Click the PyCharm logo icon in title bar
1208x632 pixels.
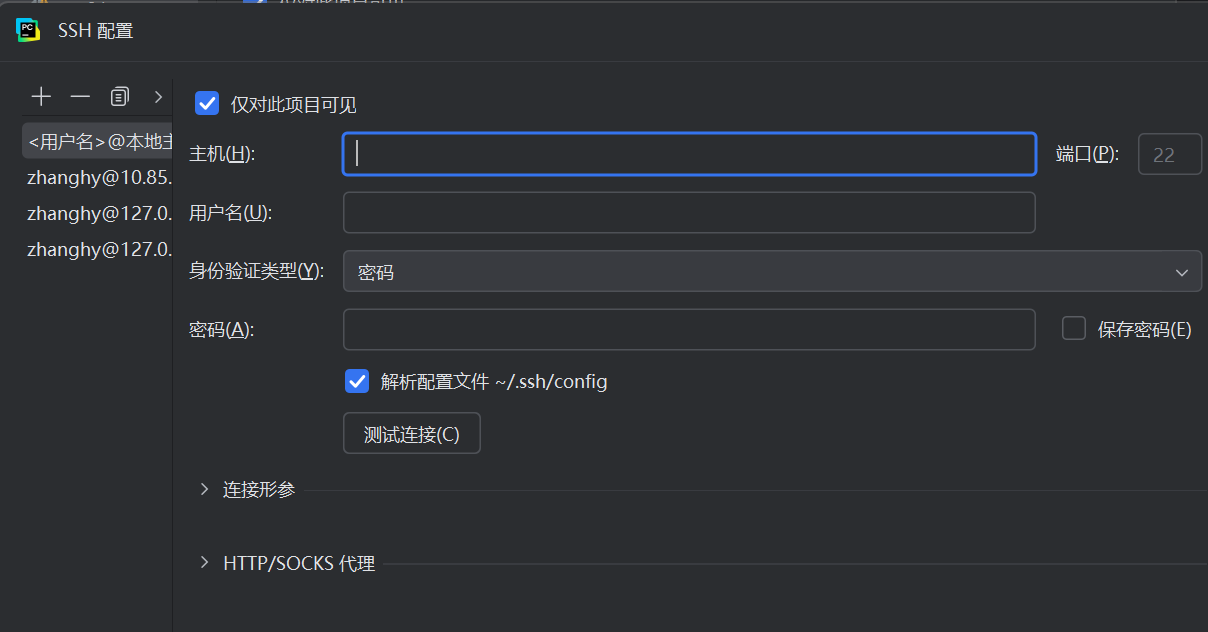pos(28,30)
